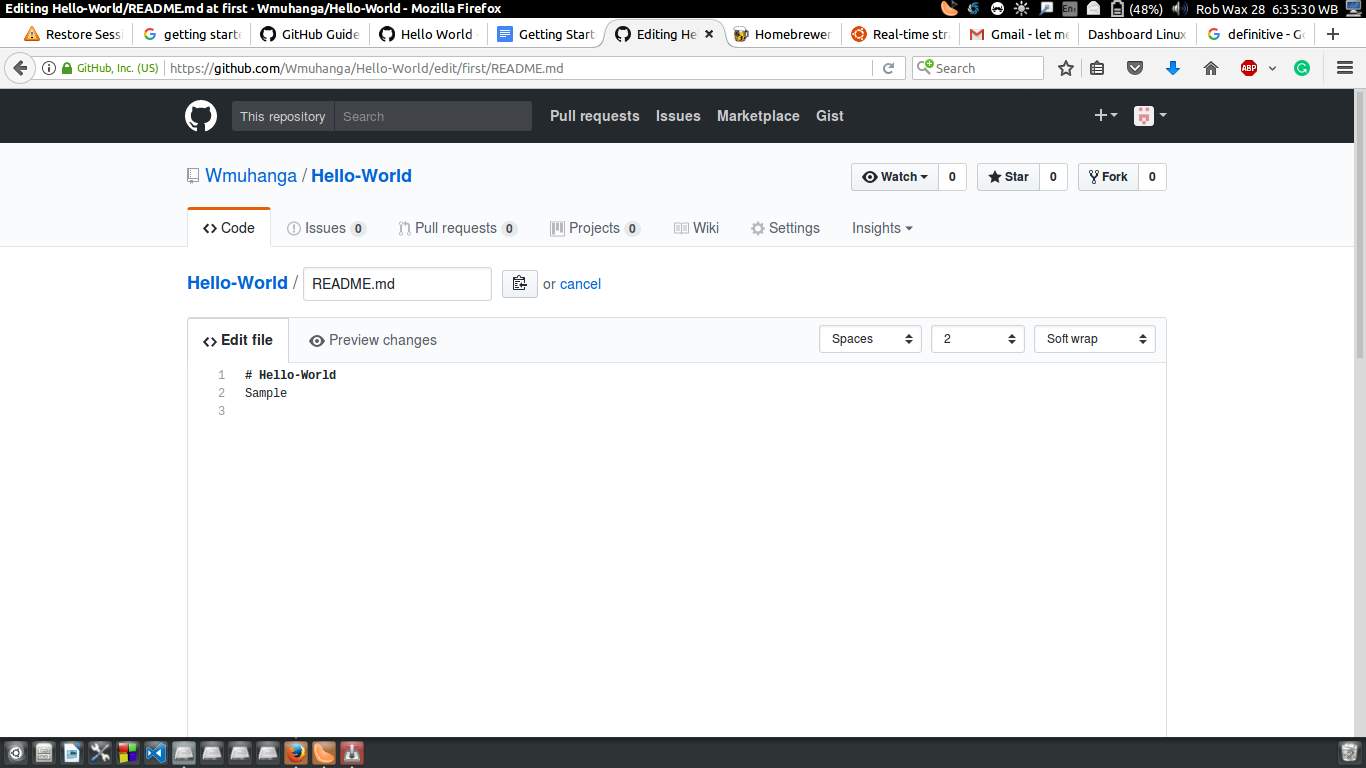This screenshot has width=1366, height=768.
Task: Open the Settings gear tab of the repository
Action: pyautogui.click(x=786, y=228)
